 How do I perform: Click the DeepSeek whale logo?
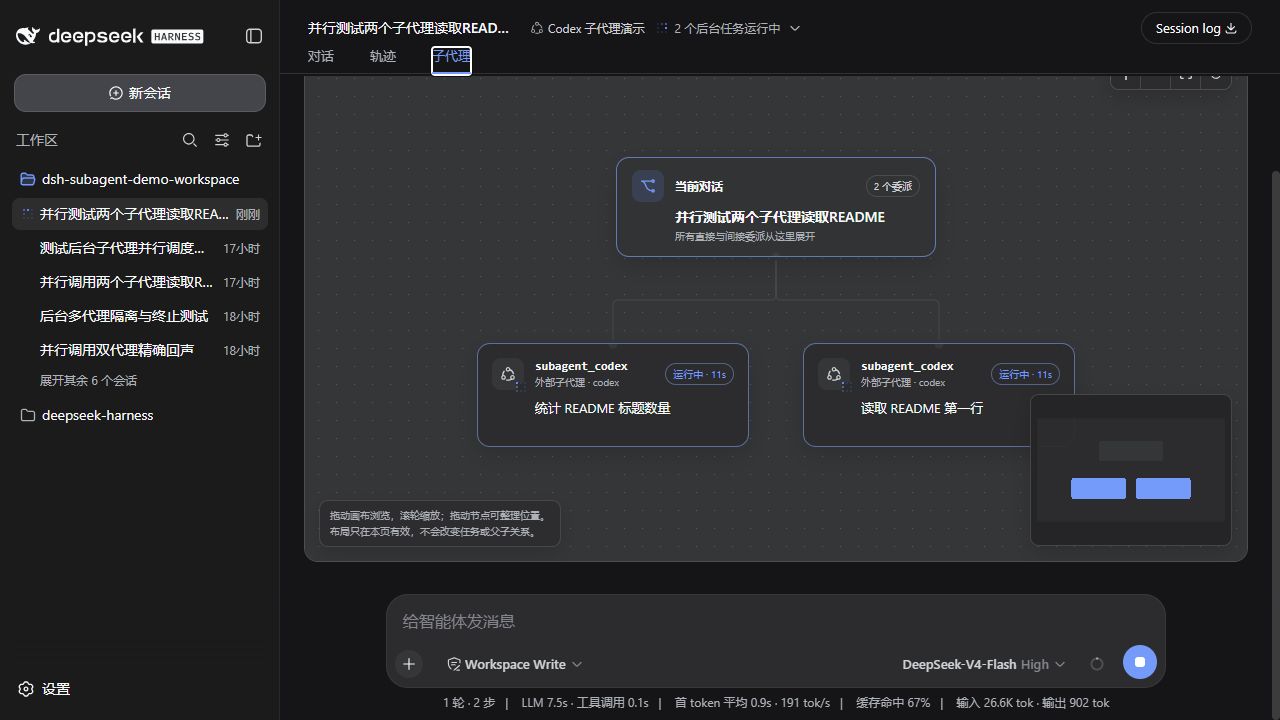click(x=28, y=36)
